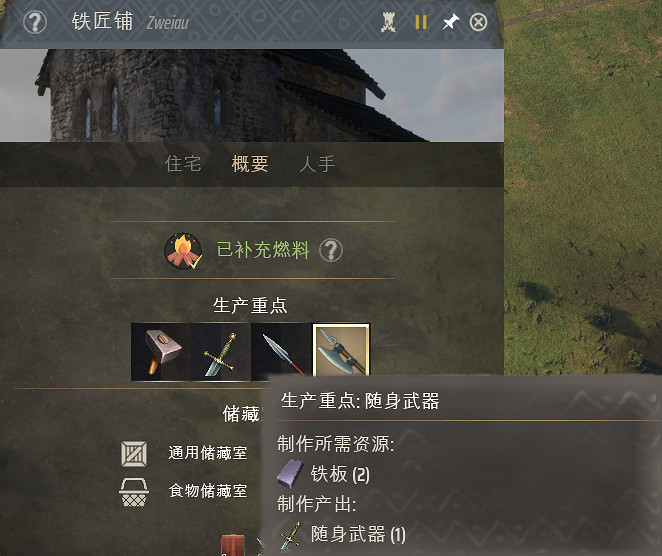Select sword production focus

(221, 352)
